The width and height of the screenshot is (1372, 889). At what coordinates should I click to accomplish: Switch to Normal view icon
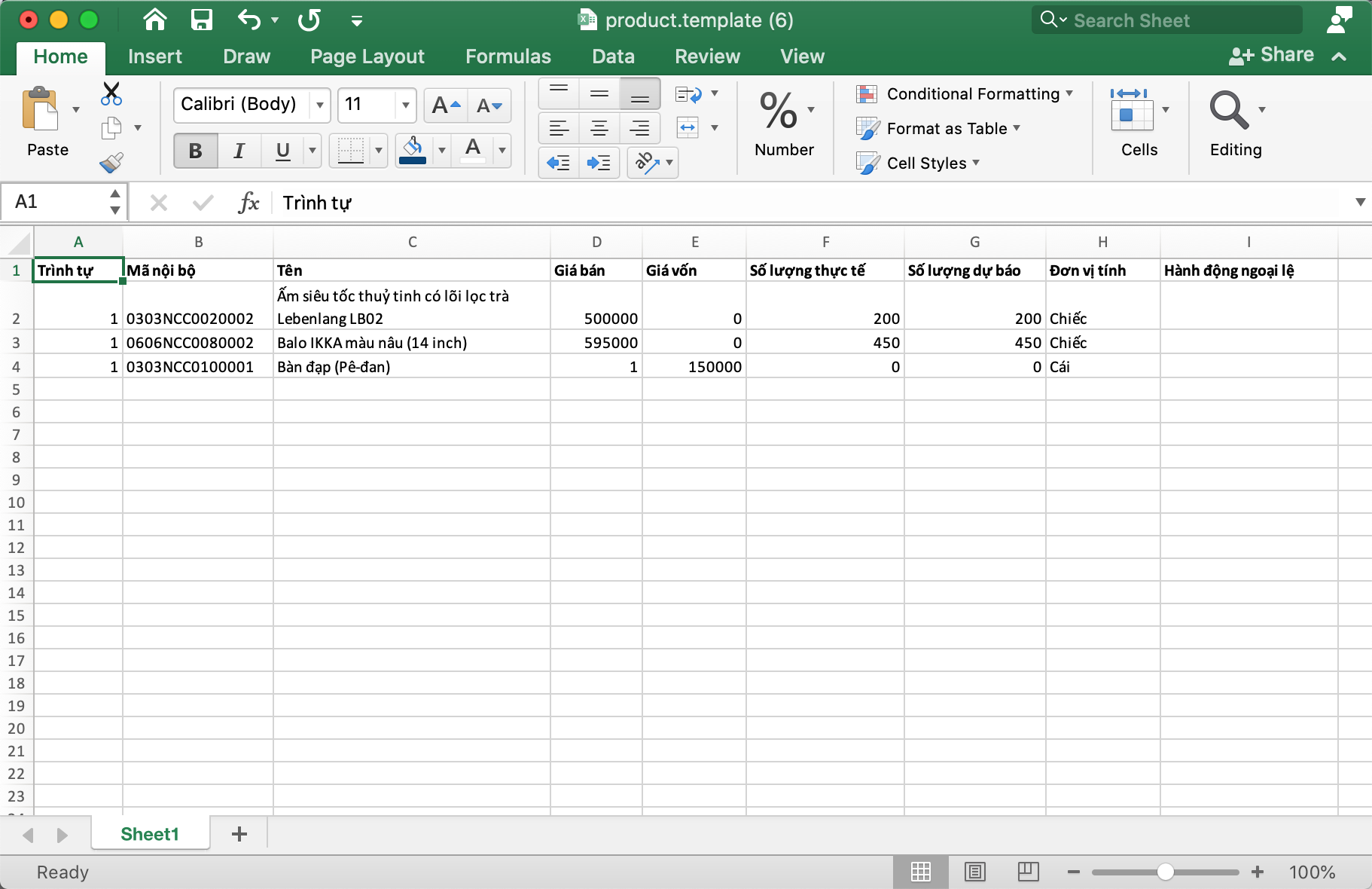[921, 872]
